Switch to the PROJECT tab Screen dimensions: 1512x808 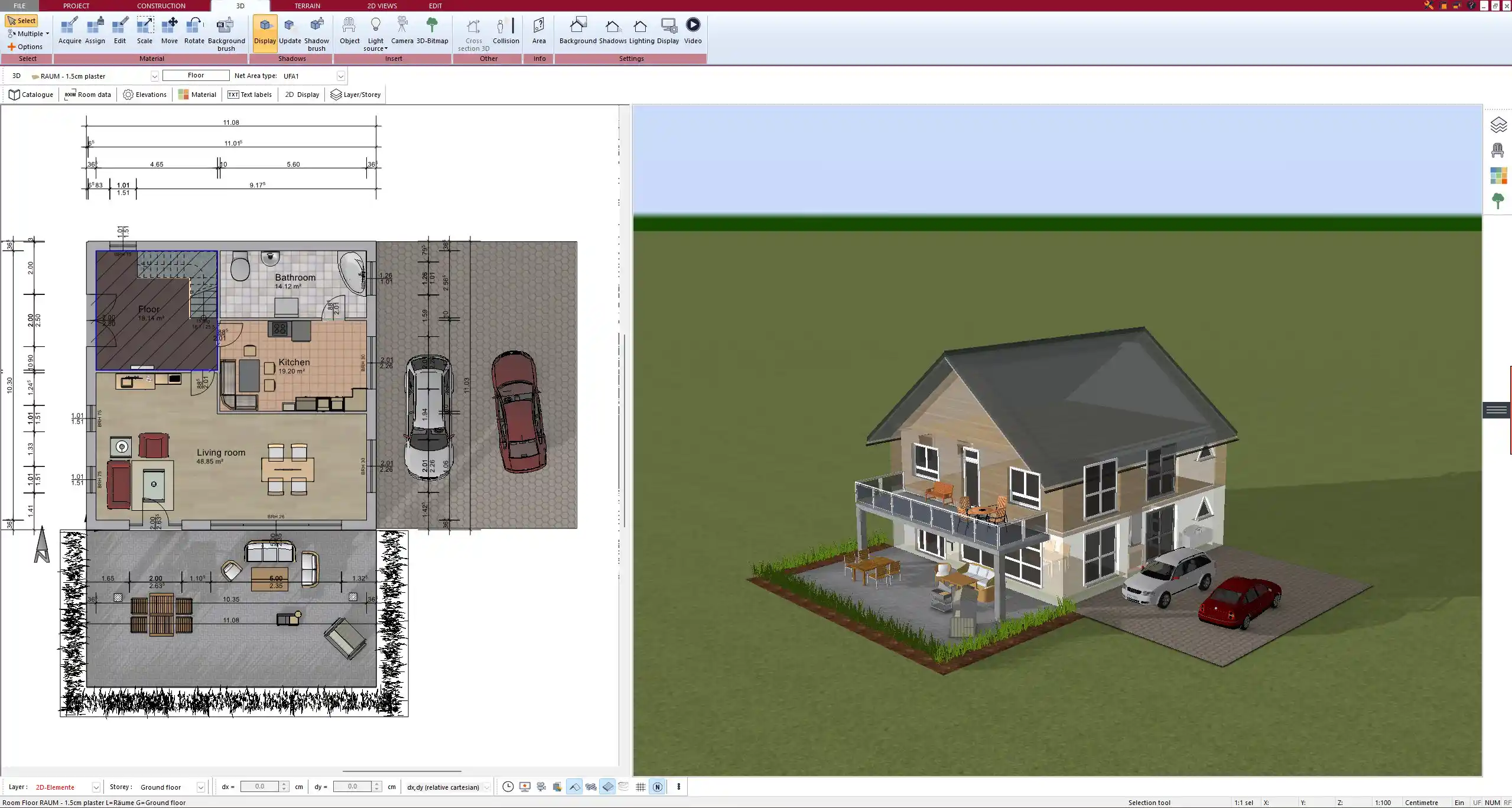pyautogui.click(x=76, y=5)
